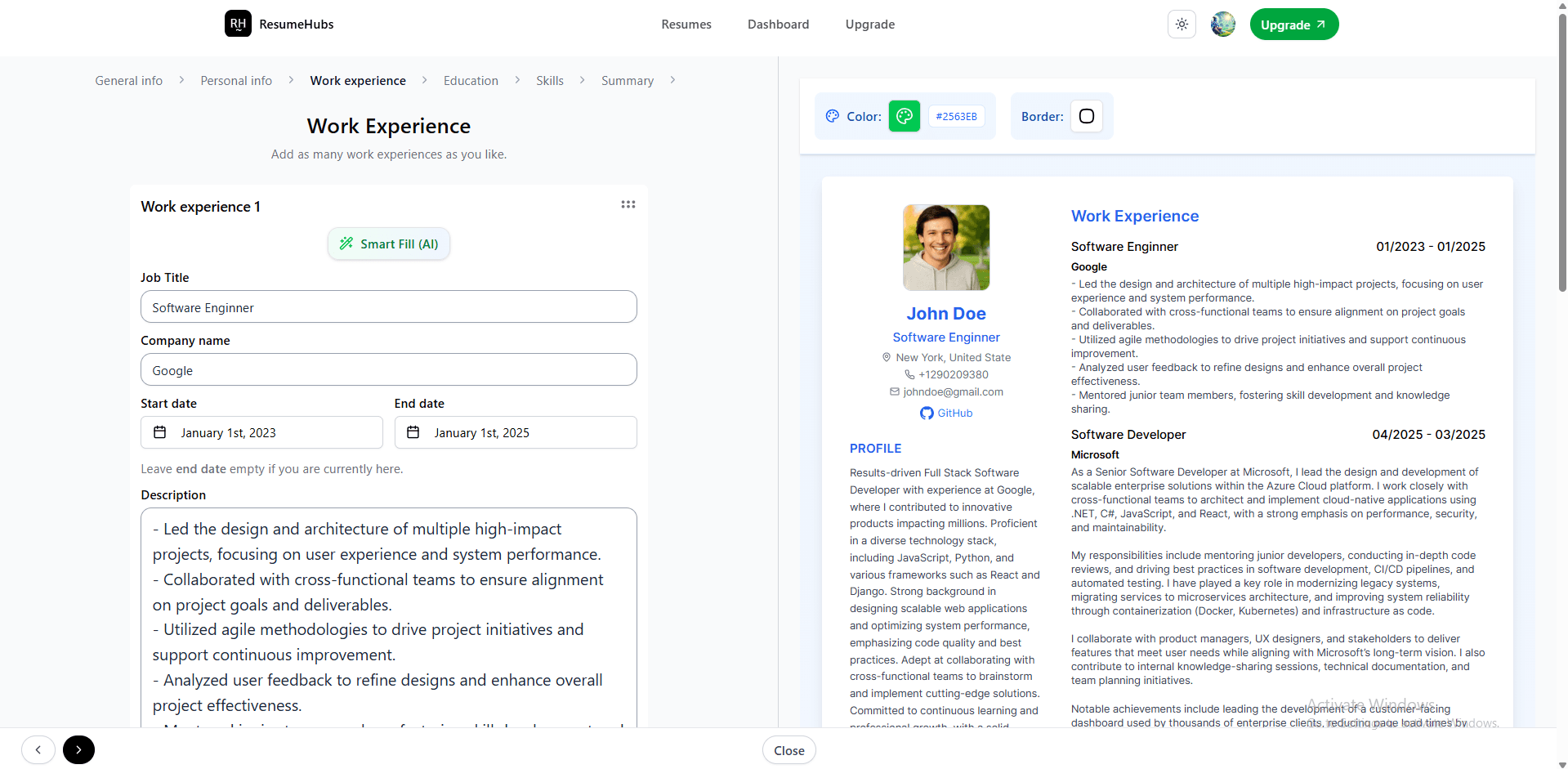The height and width of the screenshot is (769, 1568).
Task: Click the Smart Fill (AI) button
Action: [x=389, y=244]
